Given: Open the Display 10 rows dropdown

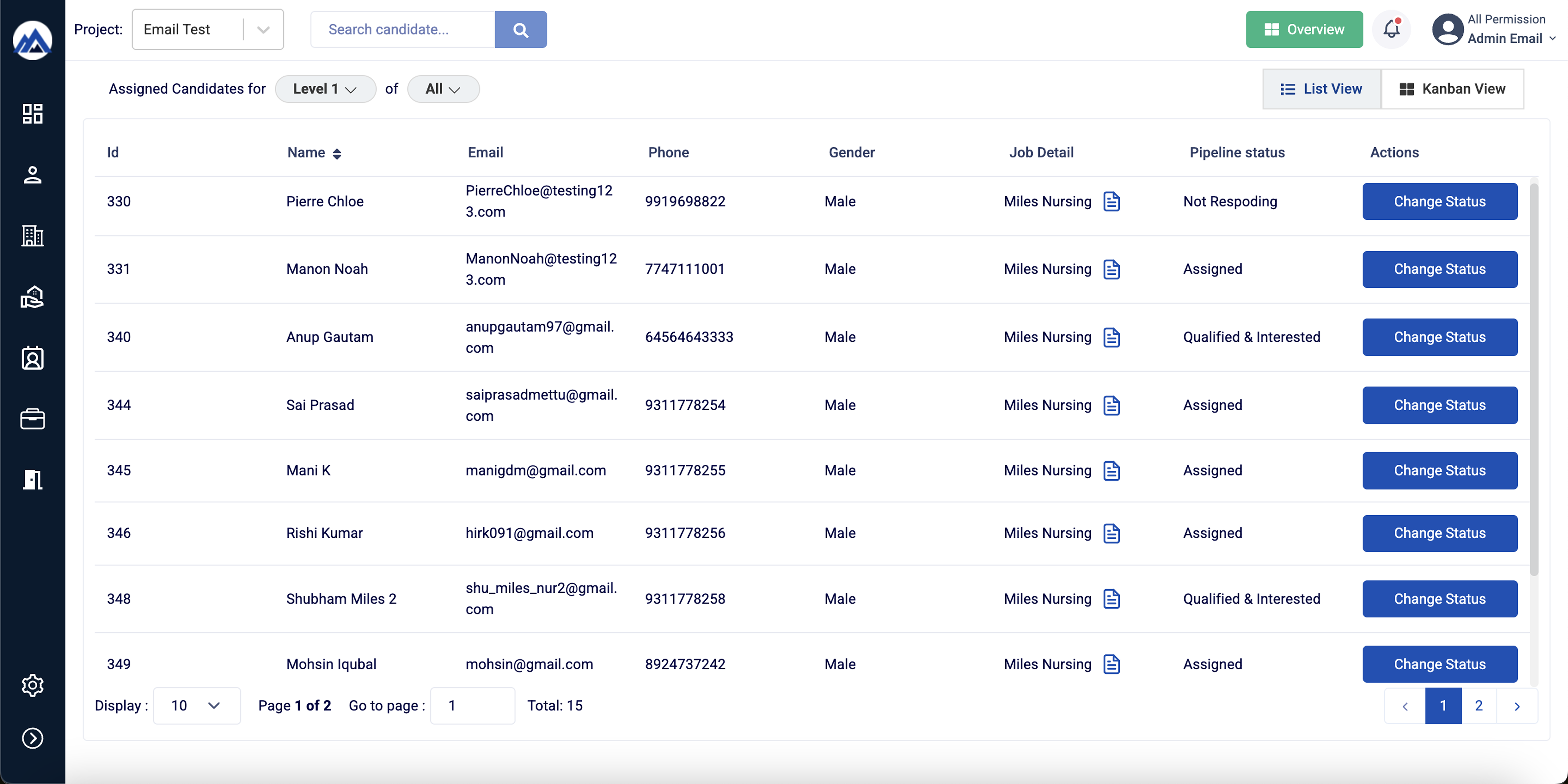Looking at the screenshot, I should point(196,706).
